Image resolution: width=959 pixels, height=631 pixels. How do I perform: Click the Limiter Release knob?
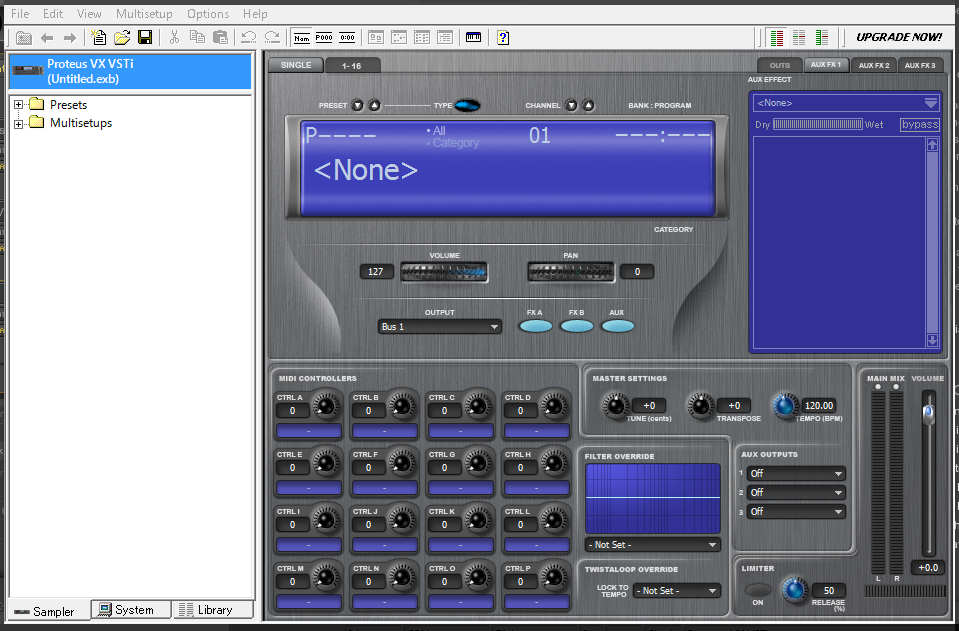(794, 589)
